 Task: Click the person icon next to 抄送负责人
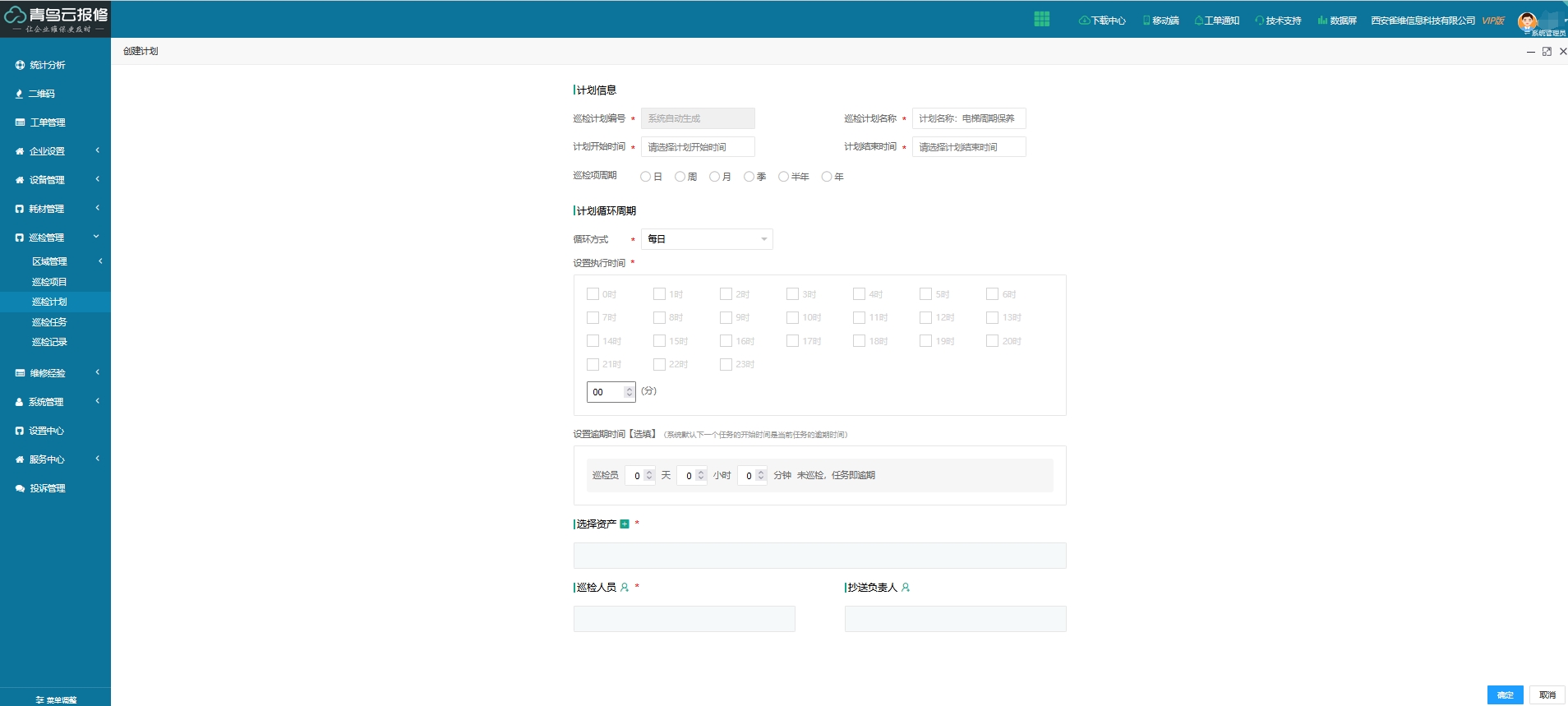click(906, 588)
